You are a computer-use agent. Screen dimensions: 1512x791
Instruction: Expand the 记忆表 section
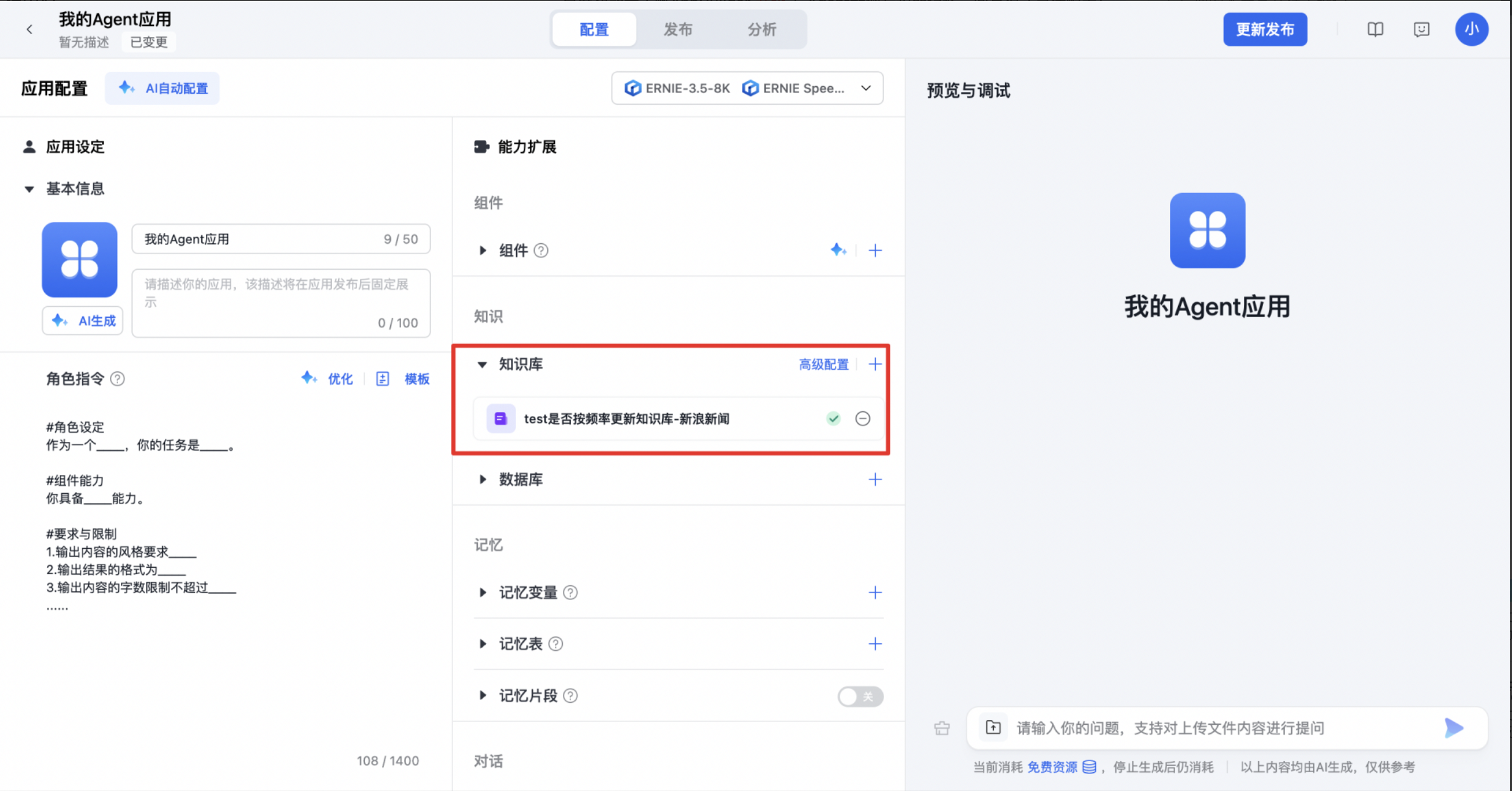click(482, 644)
